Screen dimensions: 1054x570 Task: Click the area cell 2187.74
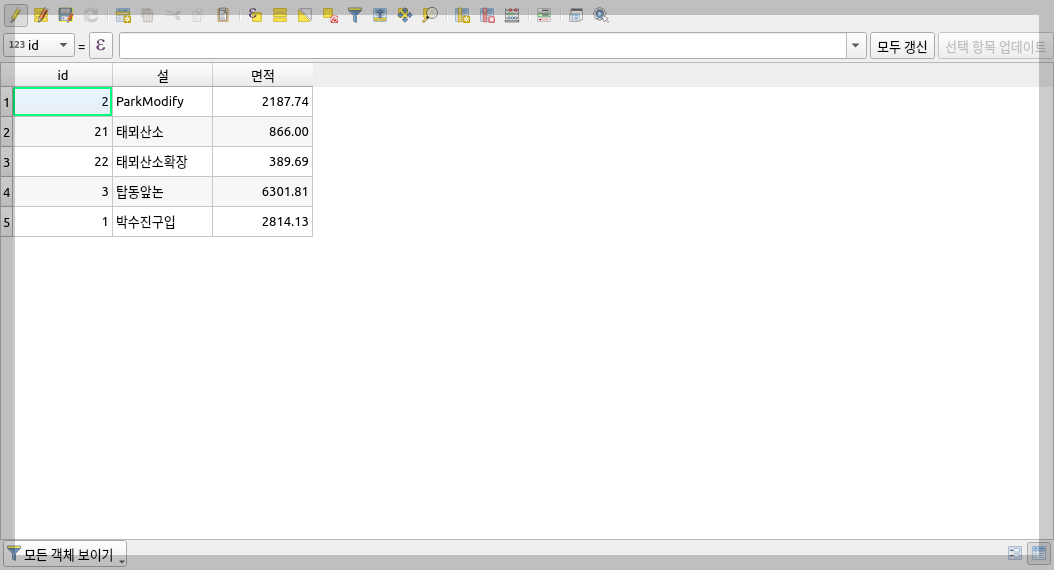(262, 101)
